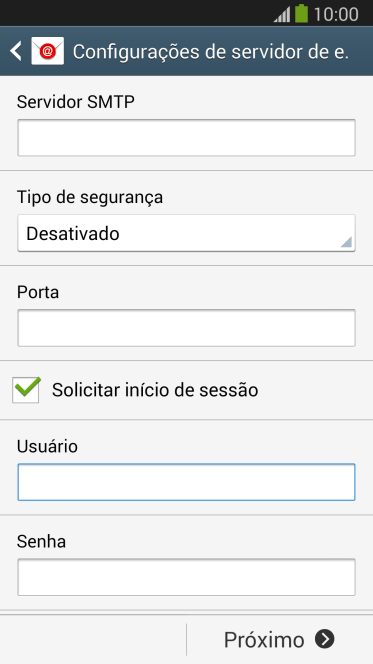Uncheck Solicitar início de sessão checkbox
The height and width of the screenshot is (664, 373).
[x=26, y=390]
